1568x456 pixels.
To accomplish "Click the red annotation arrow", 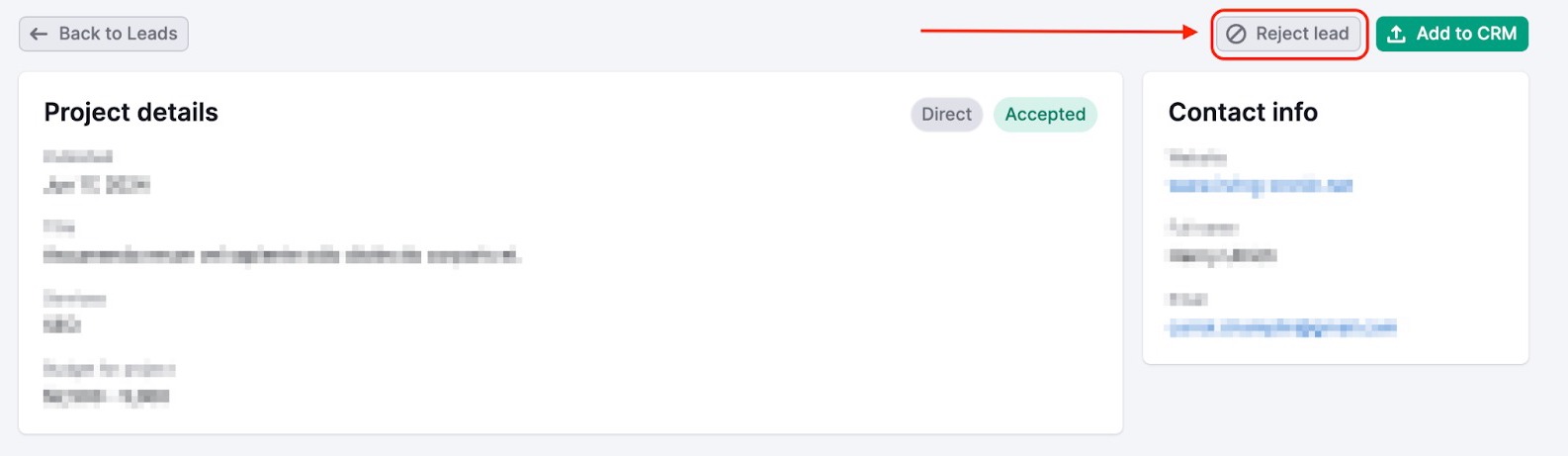I will pos(1058,31).
